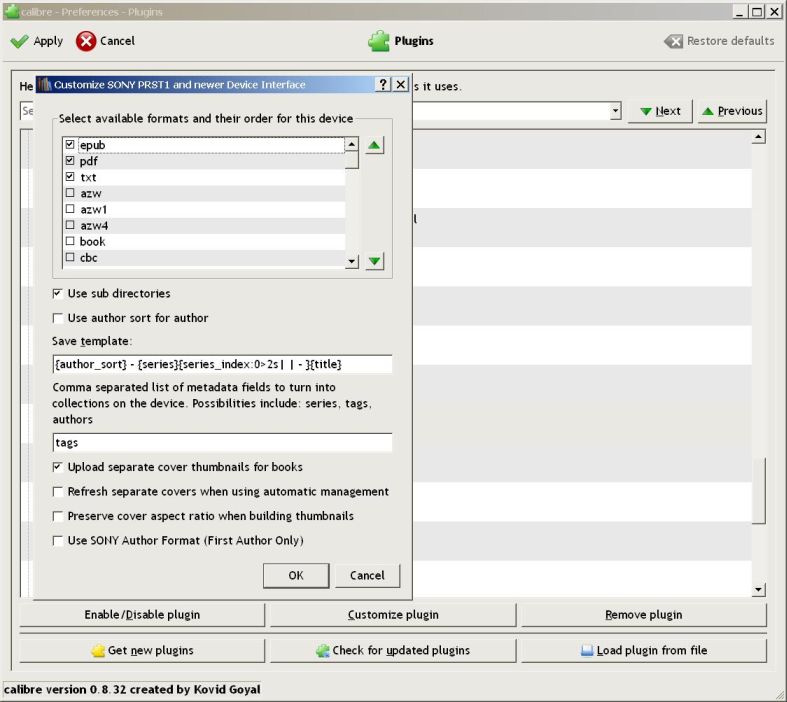Screen dimensions: 787x702
Task: Click Customize plugin button
Action: coord(393,615)
